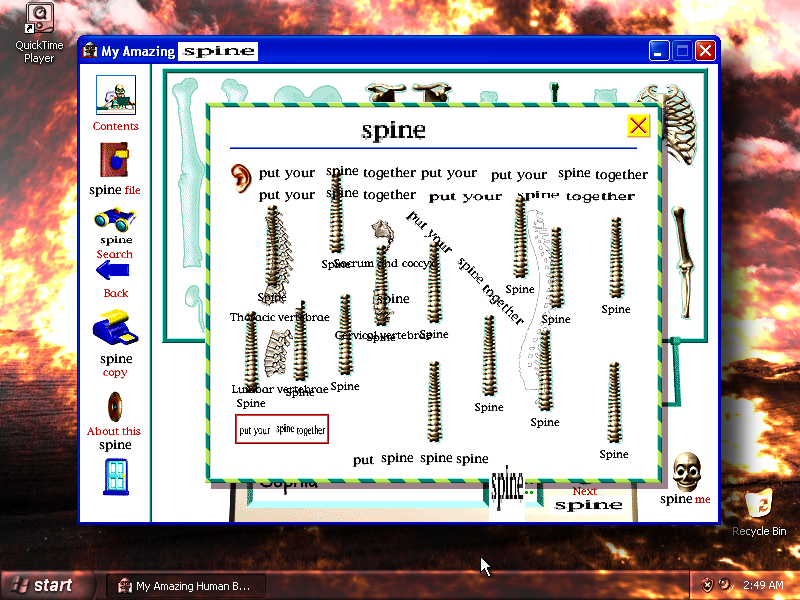Click the far-right lower spine column image
800x600 pixels.
614,403
